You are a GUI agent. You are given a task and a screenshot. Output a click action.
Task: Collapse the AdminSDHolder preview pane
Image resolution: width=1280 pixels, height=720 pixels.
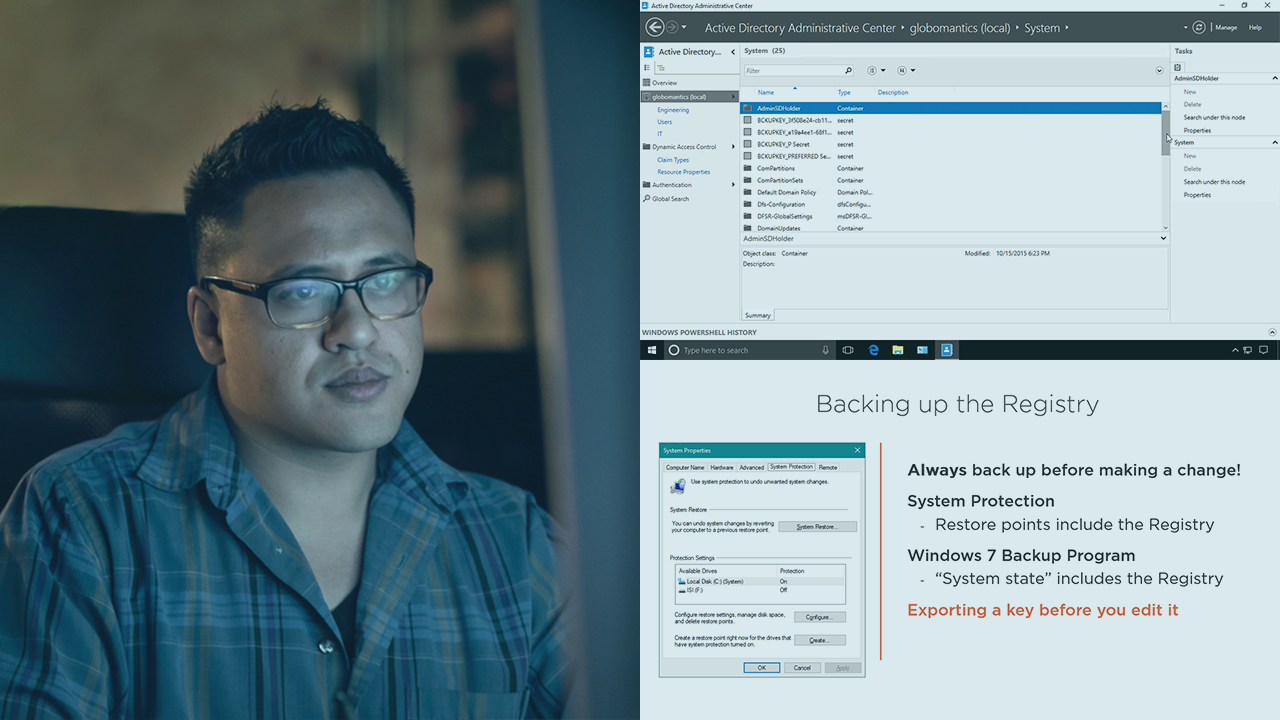[1163, 239]
